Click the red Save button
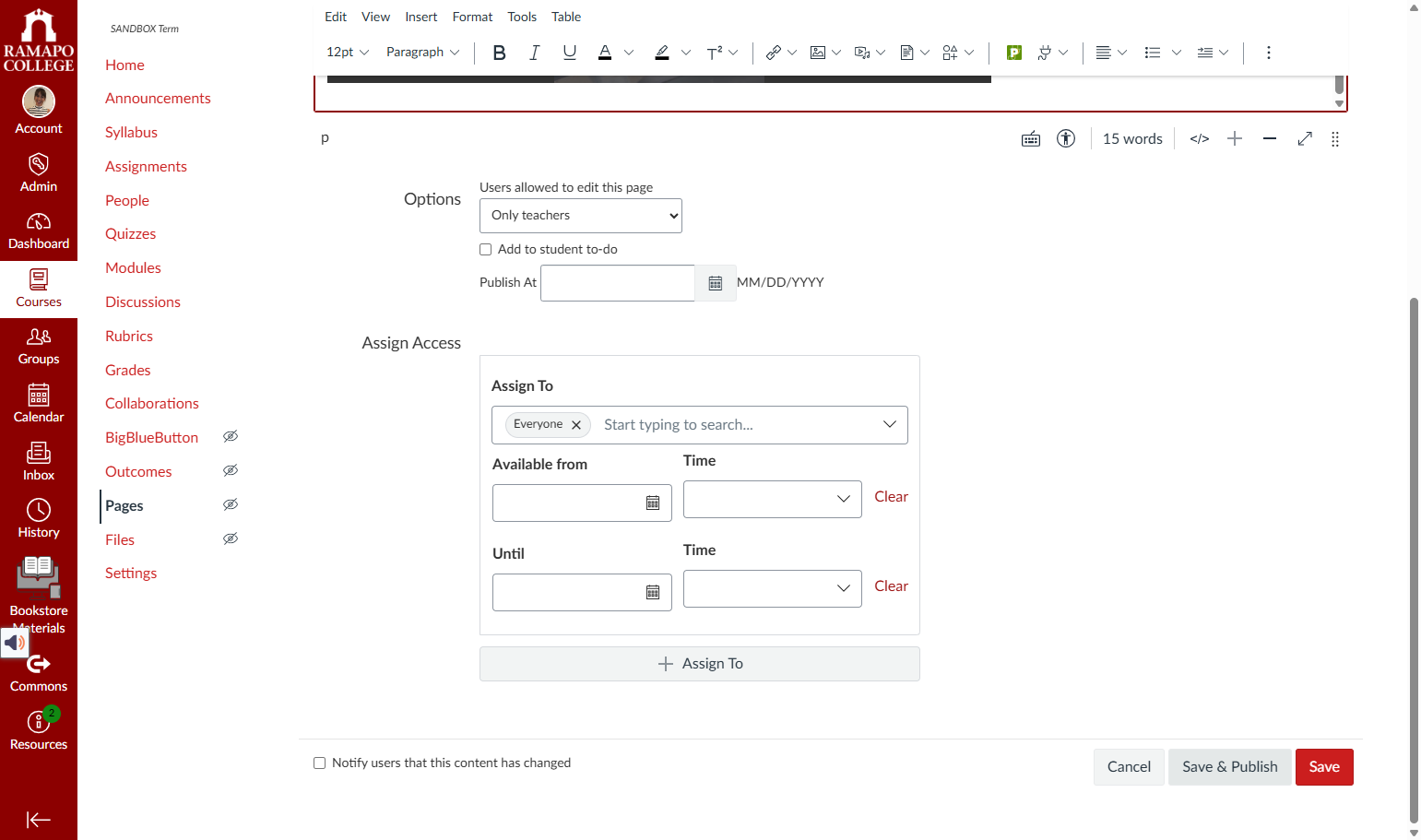The image size is (1421, 840). click(1324, 767)
